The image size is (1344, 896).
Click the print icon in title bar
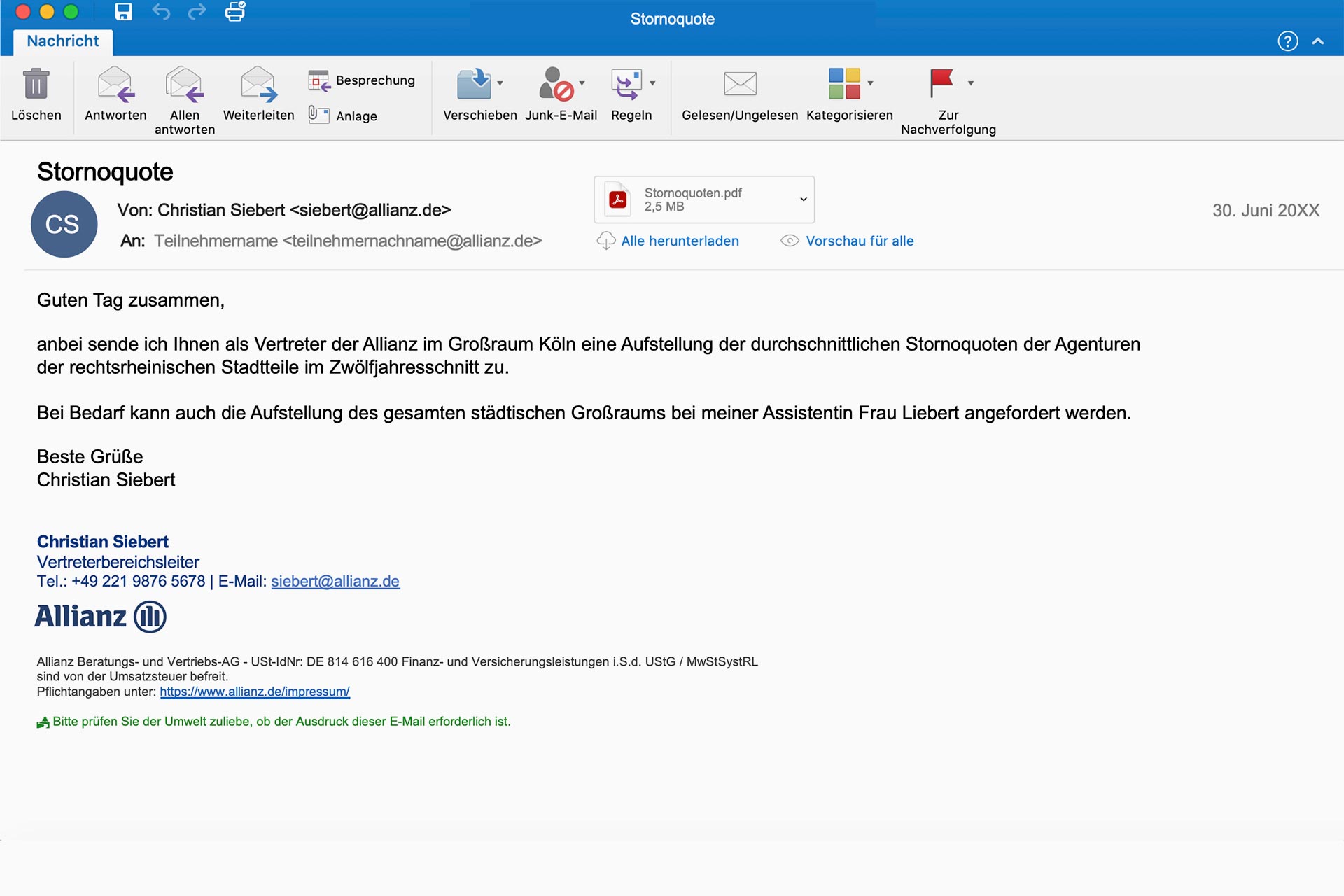pos(235,12)
